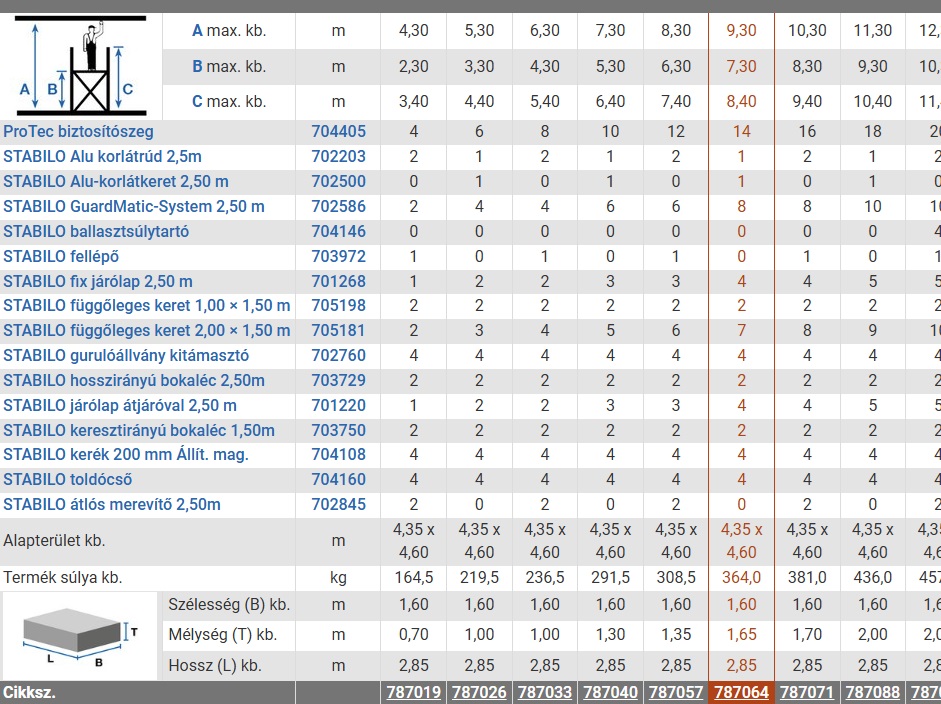
Task: Open STABILO függőleges keret 2,00 × 1,50 m
Action: pos(146,331)
